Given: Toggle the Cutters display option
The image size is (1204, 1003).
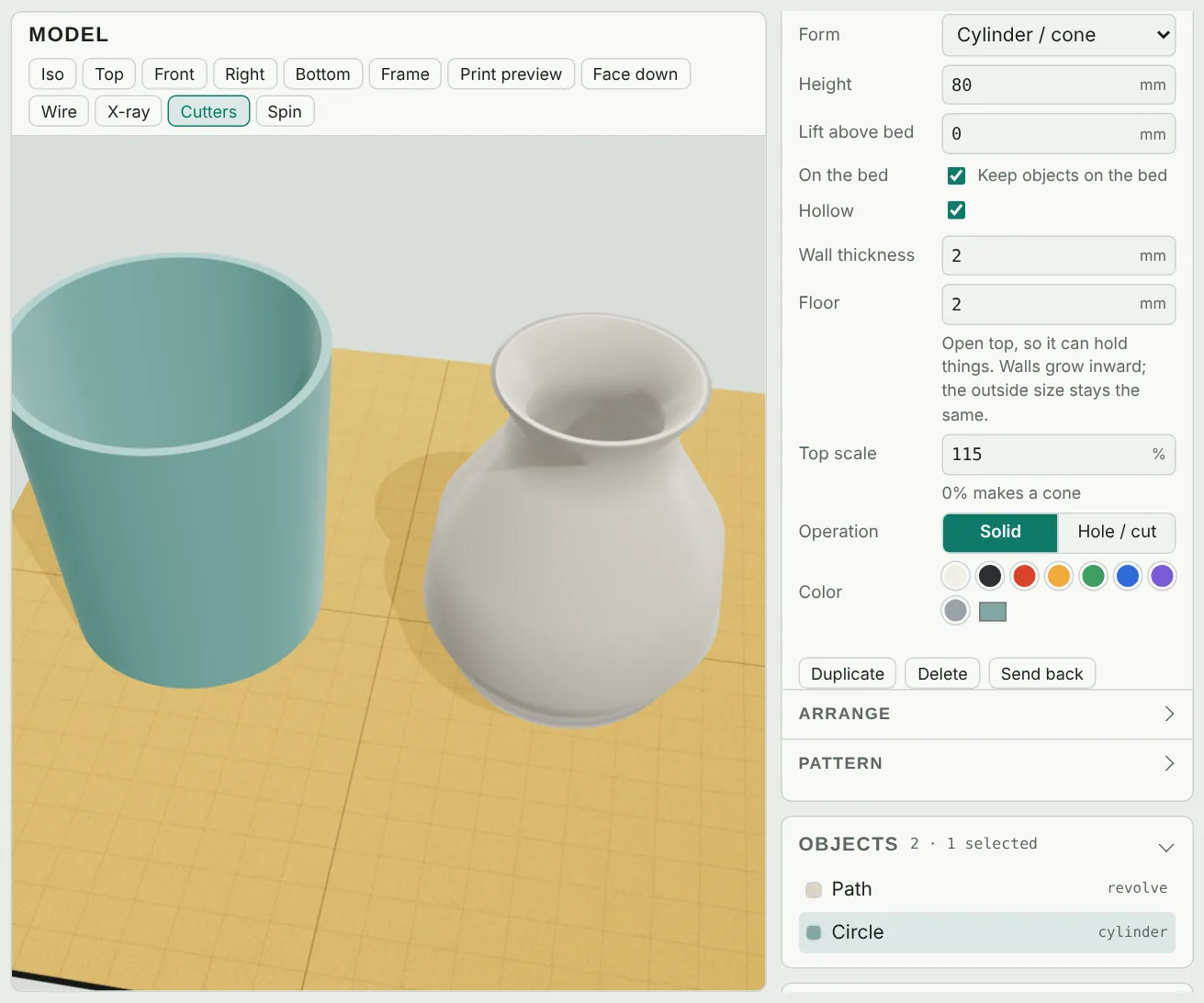Looking at the screenshot, I should point(208,111).
